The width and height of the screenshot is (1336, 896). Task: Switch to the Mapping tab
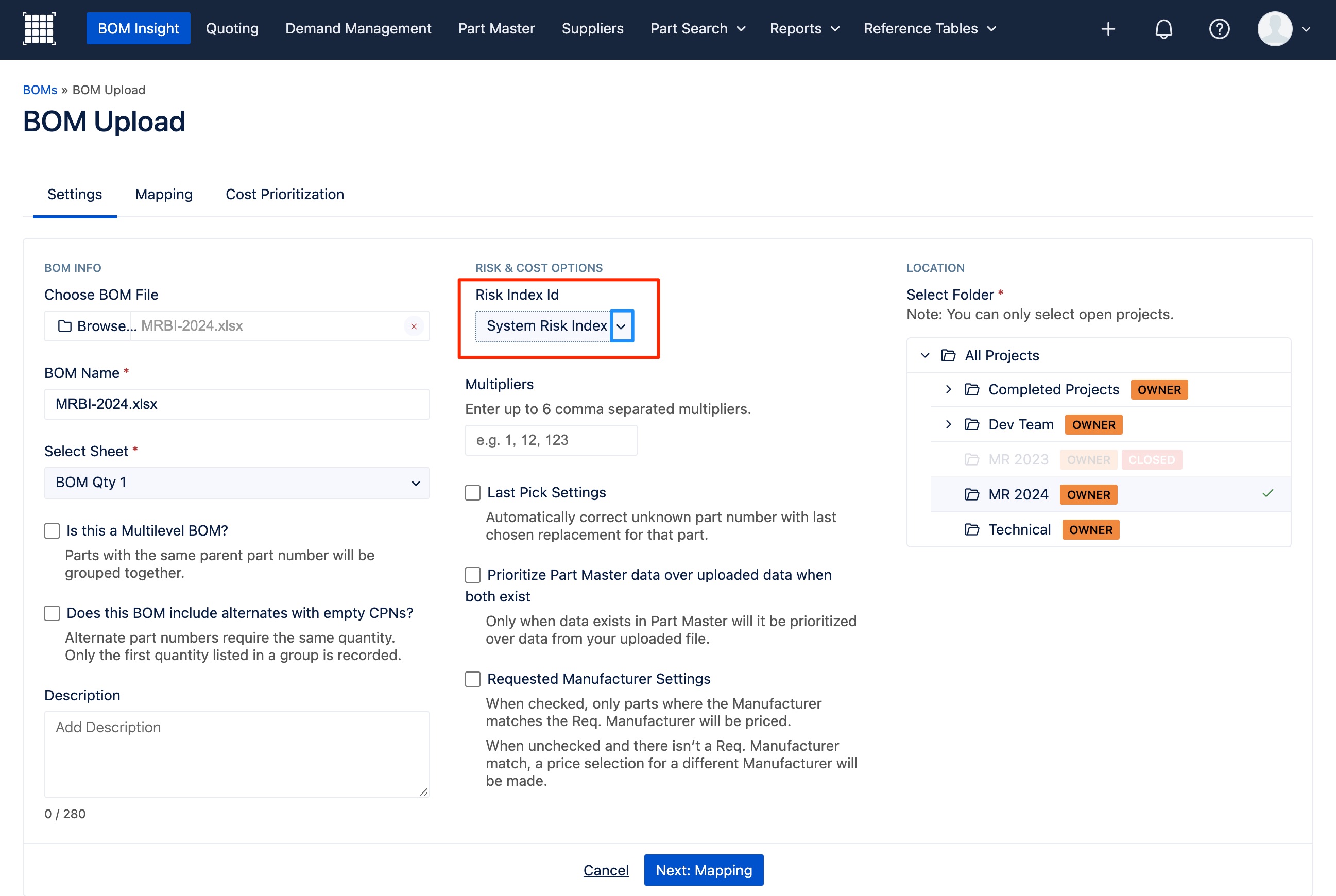(164, 195)
